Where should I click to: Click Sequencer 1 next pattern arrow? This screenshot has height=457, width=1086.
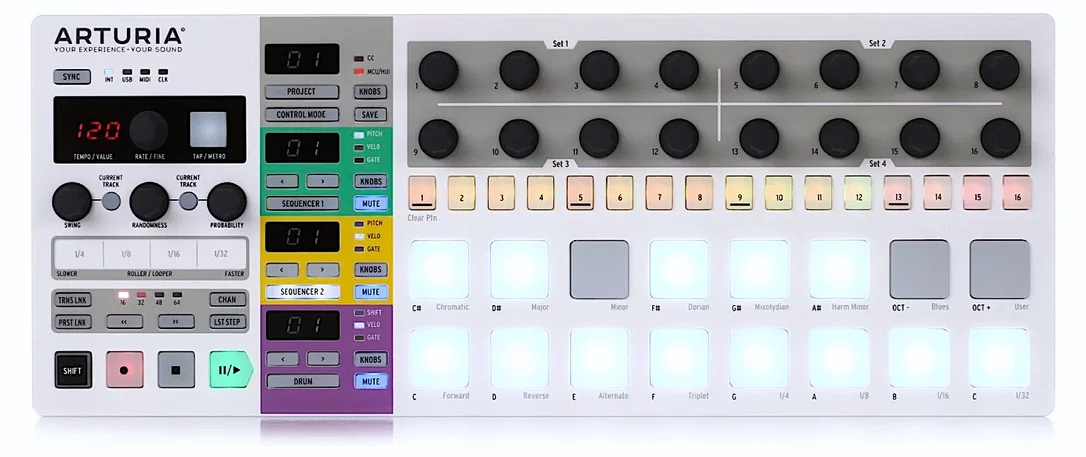click(323, 181)
